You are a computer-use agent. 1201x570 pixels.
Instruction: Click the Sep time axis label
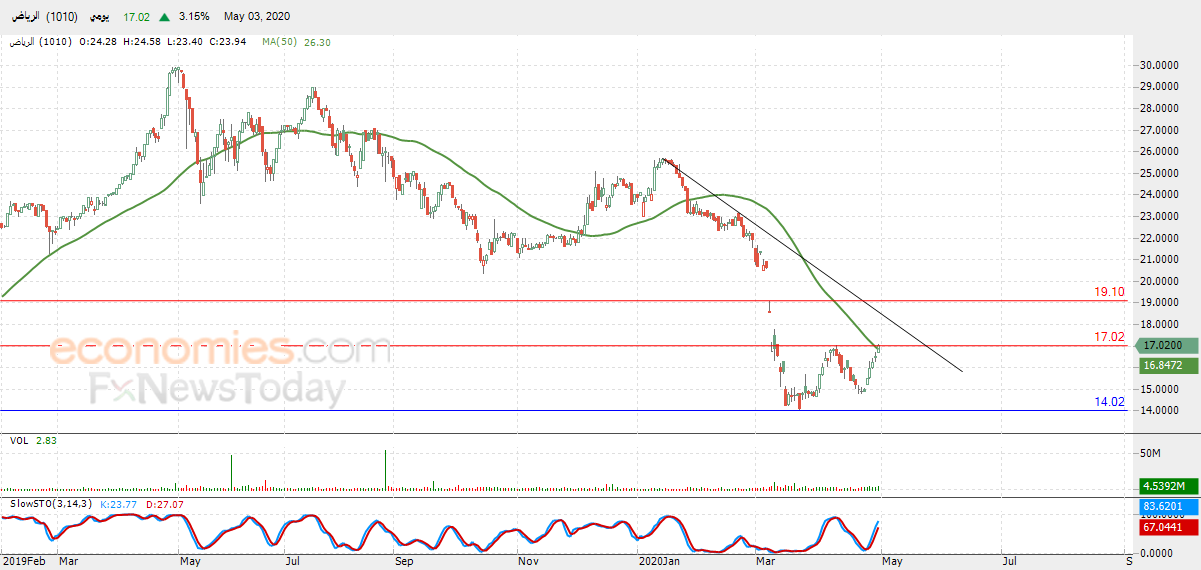coord(404,561)
